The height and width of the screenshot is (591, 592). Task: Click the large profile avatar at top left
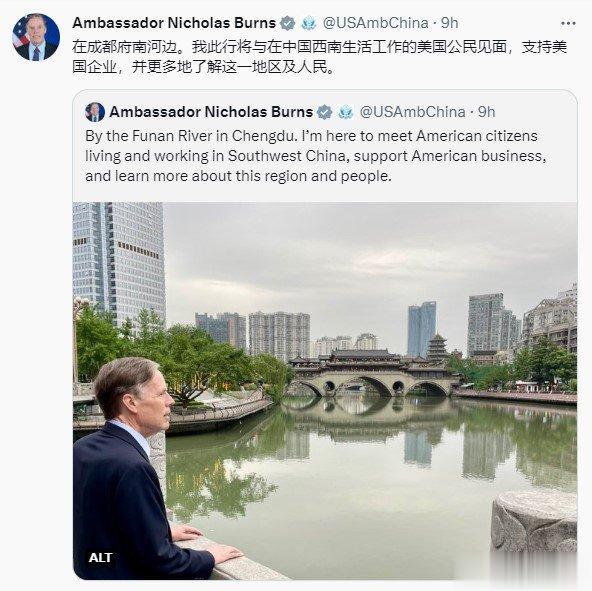click(x=36, y=37)
